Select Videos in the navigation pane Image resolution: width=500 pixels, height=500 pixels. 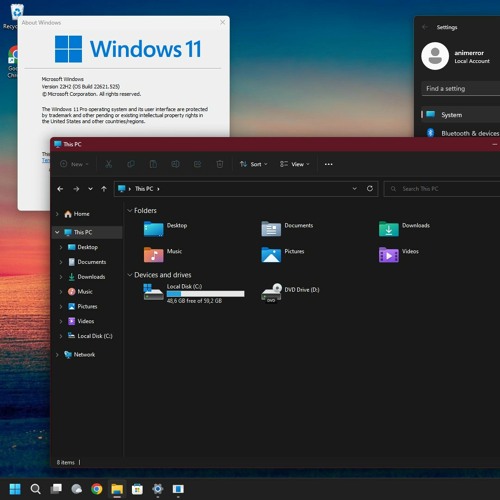pyautogui.click(x=81, y=321)
